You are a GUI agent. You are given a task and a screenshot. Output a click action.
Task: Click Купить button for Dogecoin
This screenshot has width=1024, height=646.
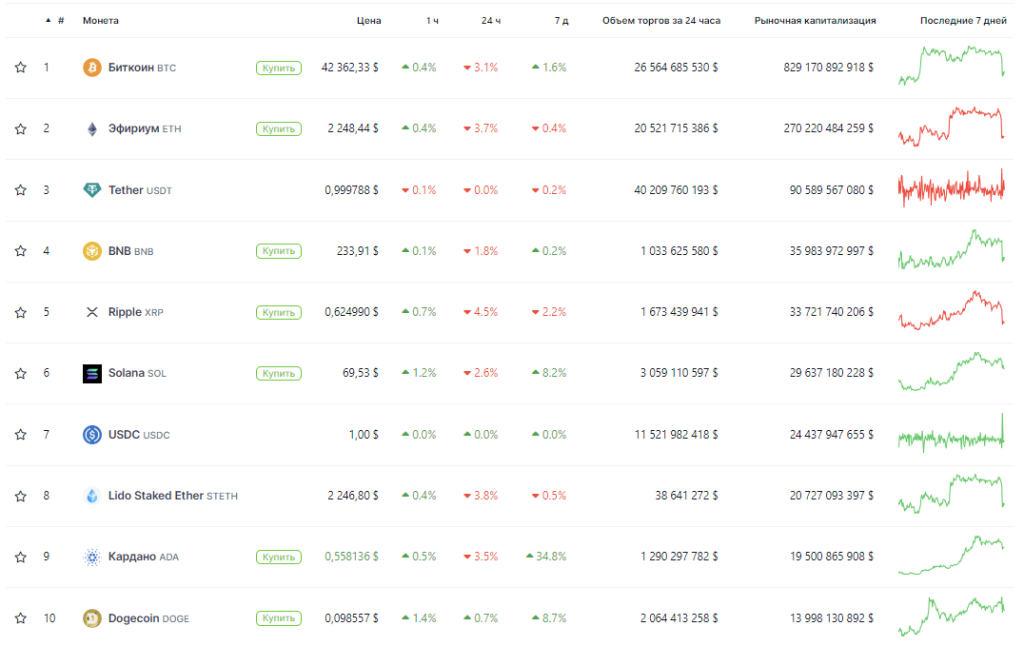click(x=279, y=618)
